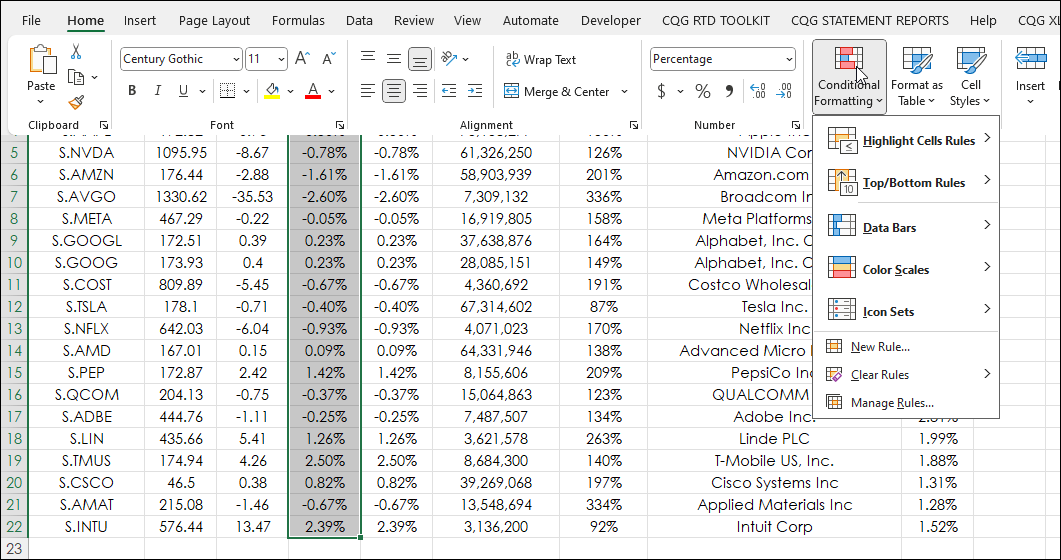Apply the Percent Style icon
The width and height of the screenshot is (1061, 560).
[703, 91]
